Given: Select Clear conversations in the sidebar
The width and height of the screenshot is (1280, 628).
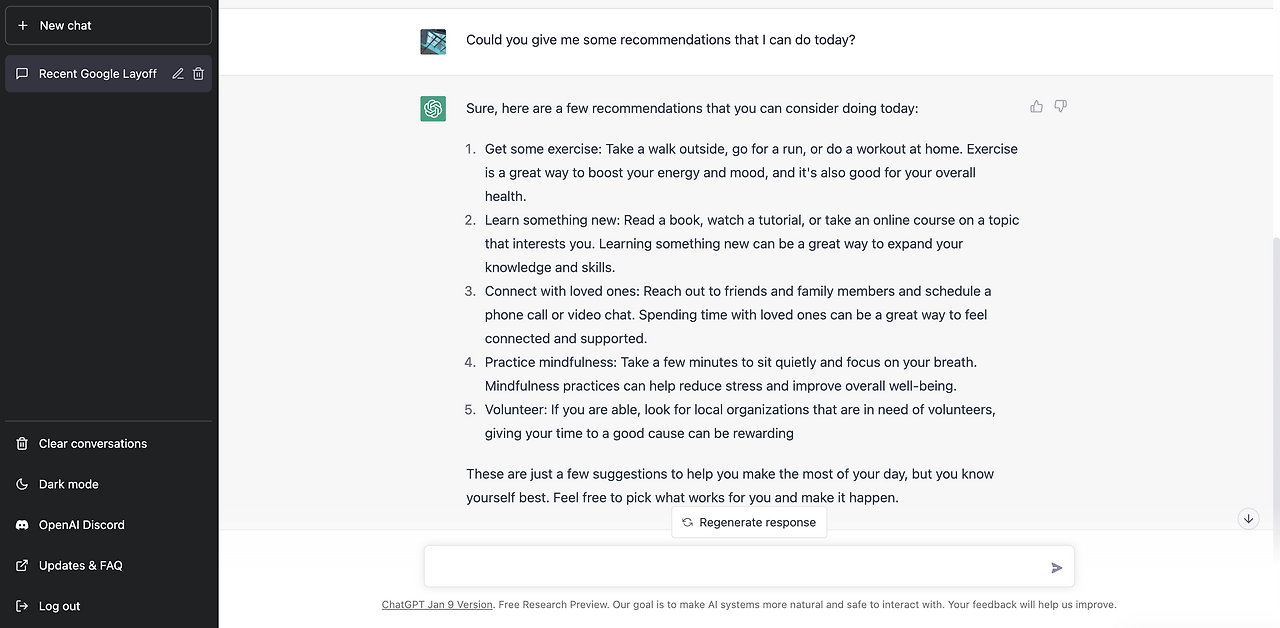Looking at the screenshot, I should tap(92, 444).
